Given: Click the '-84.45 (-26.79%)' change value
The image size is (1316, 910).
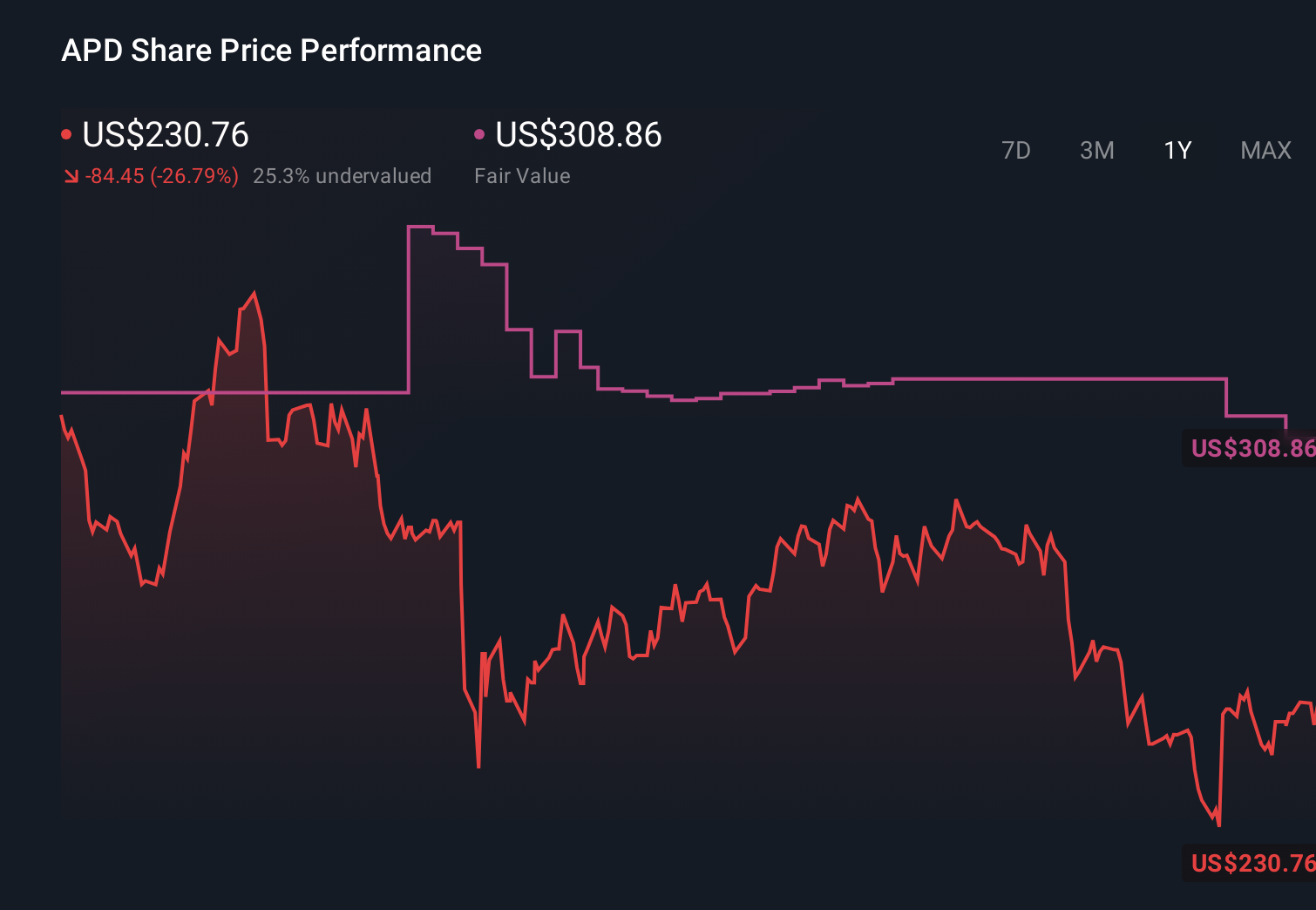Looking at the screenshot, I should pyautogui.click(x=161, y=175).
